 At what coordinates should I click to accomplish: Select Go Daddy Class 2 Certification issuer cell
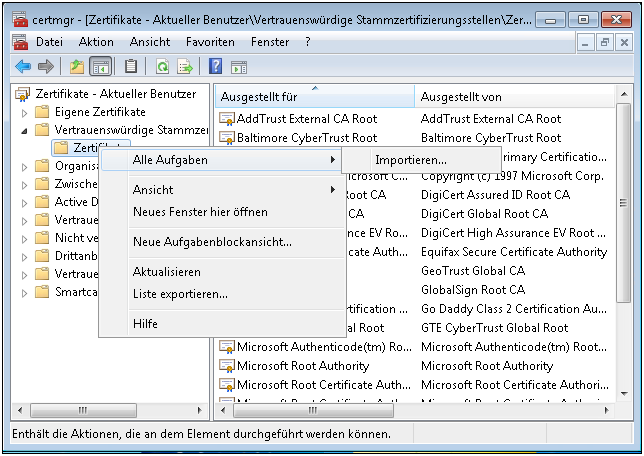(514, 309)
